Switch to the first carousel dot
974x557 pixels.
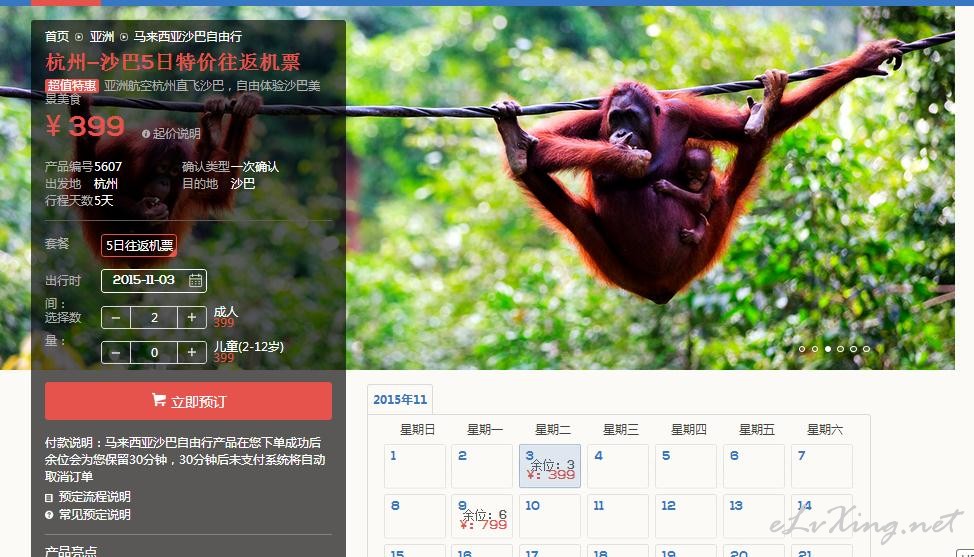(802, 349)
